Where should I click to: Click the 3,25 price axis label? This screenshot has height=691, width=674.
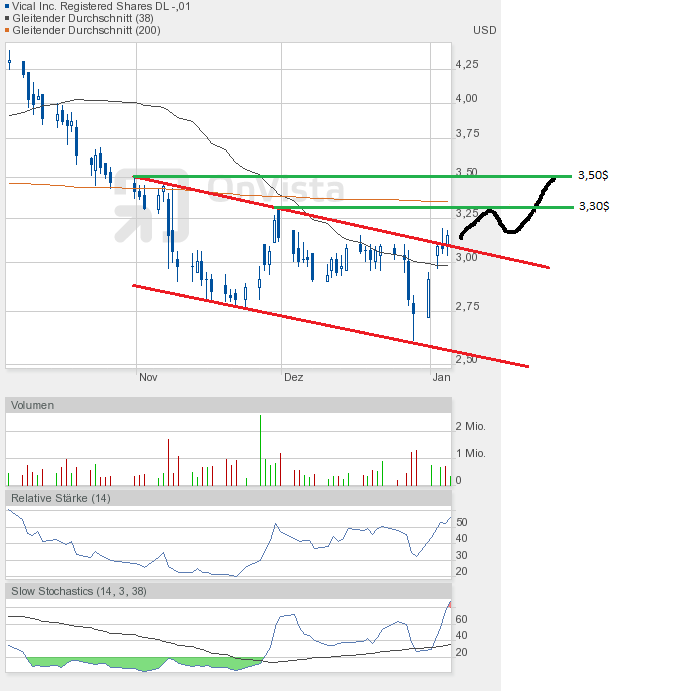467,213
